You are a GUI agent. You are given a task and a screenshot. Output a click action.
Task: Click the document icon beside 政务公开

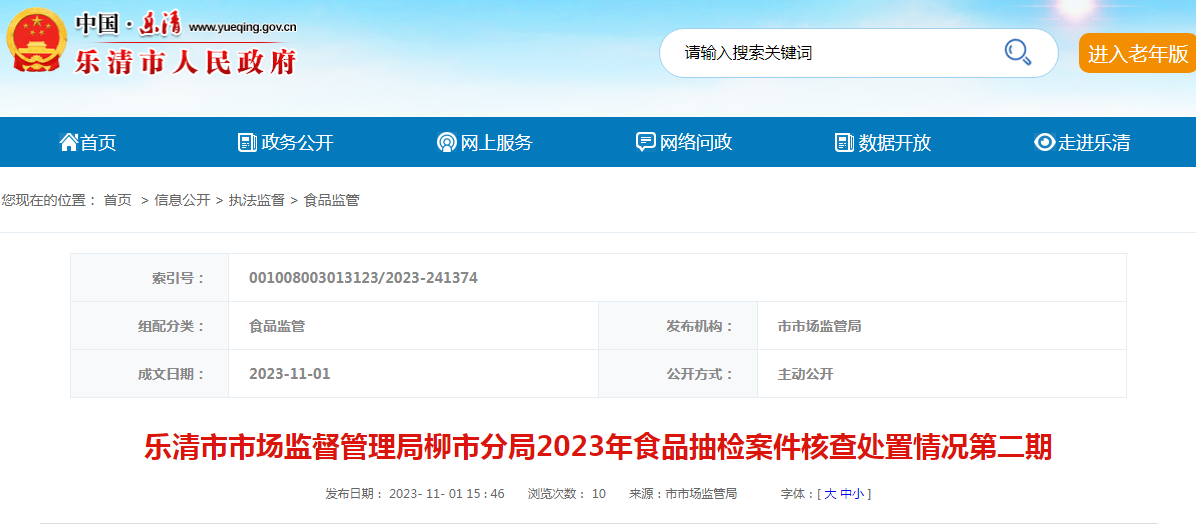pos(247,143)
